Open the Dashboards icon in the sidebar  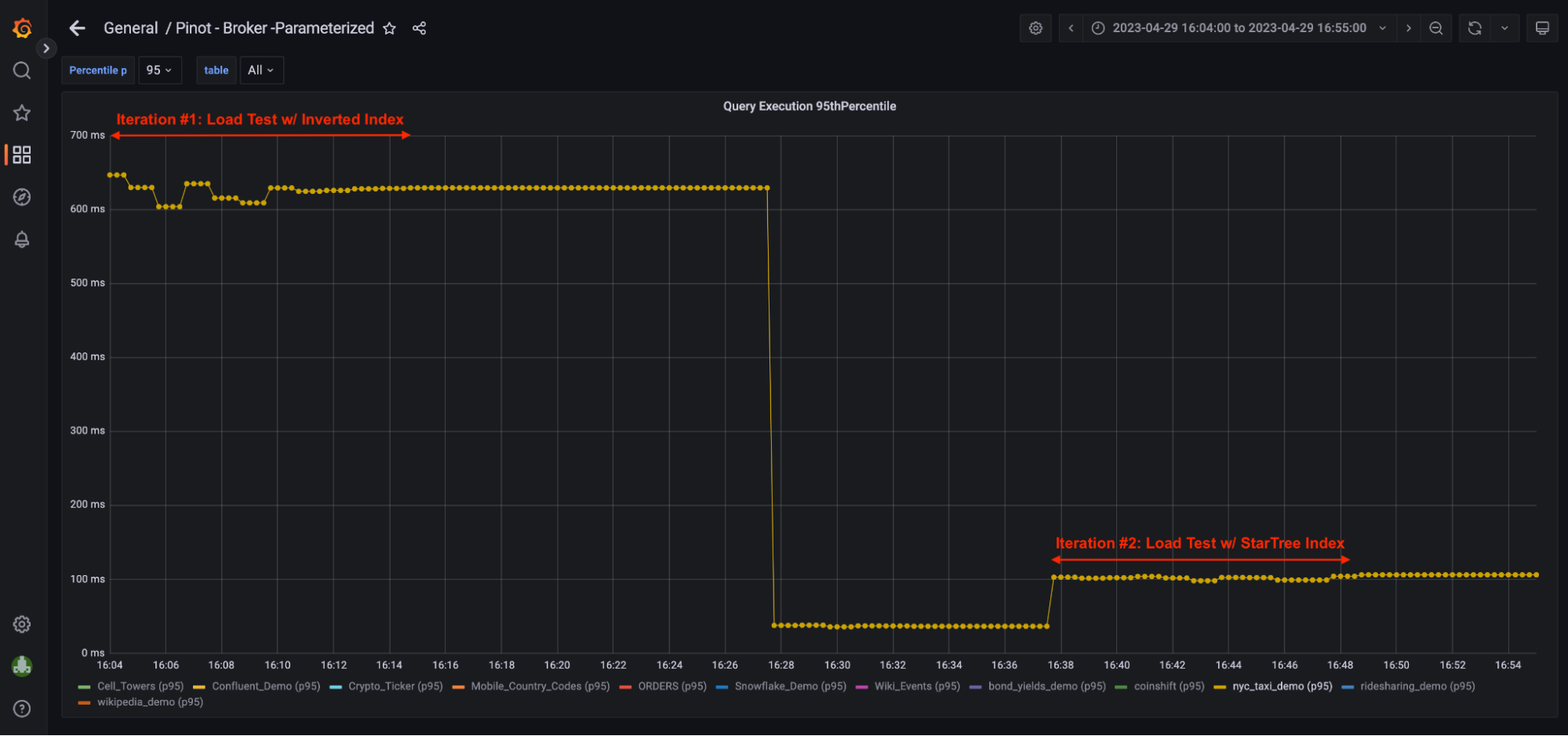coord(21,155)
